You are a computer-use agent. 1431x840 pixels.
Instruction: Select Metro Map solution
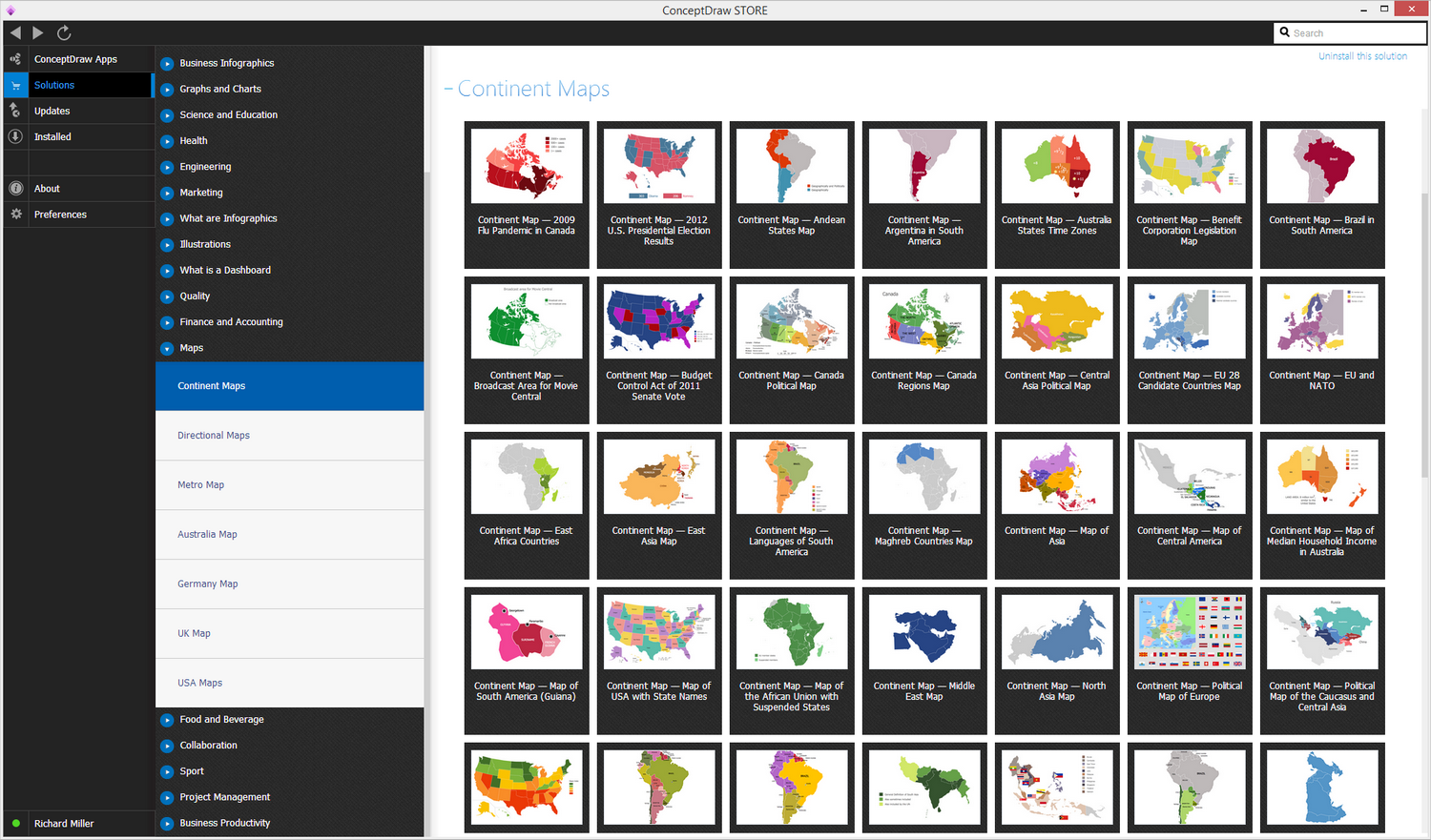289,485
